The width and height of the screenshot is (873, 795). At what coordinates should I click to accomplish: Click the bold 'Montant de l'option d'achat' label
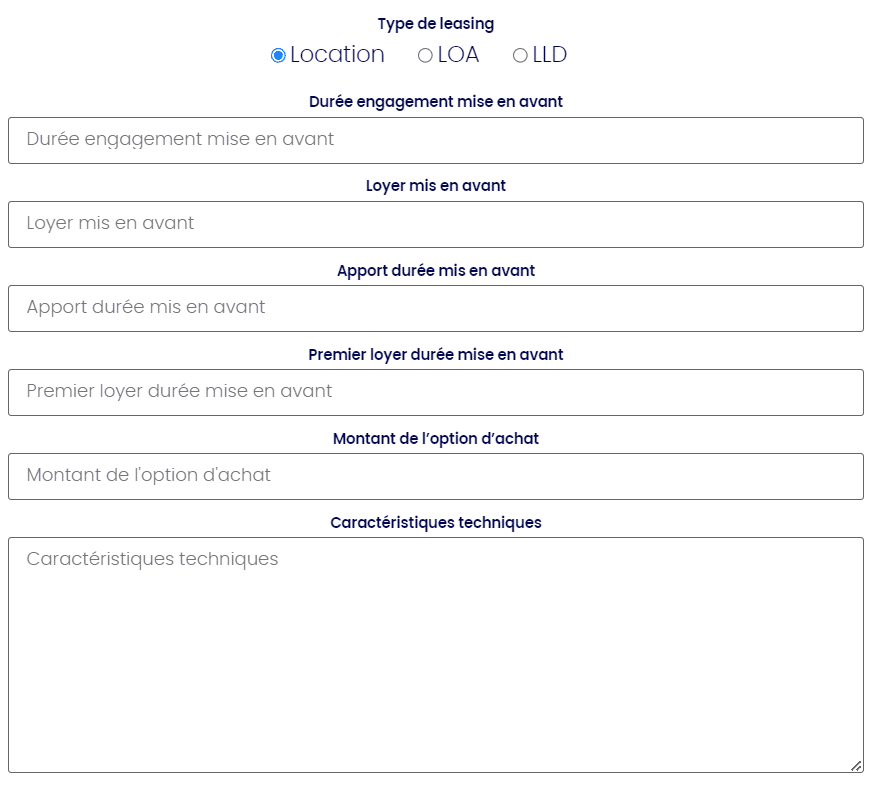tap(436, 439)
